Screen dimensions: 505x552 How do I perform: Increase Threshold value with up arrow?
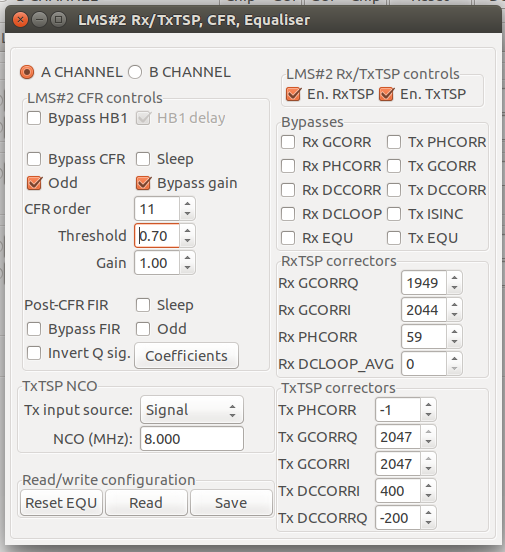(187, 230)
